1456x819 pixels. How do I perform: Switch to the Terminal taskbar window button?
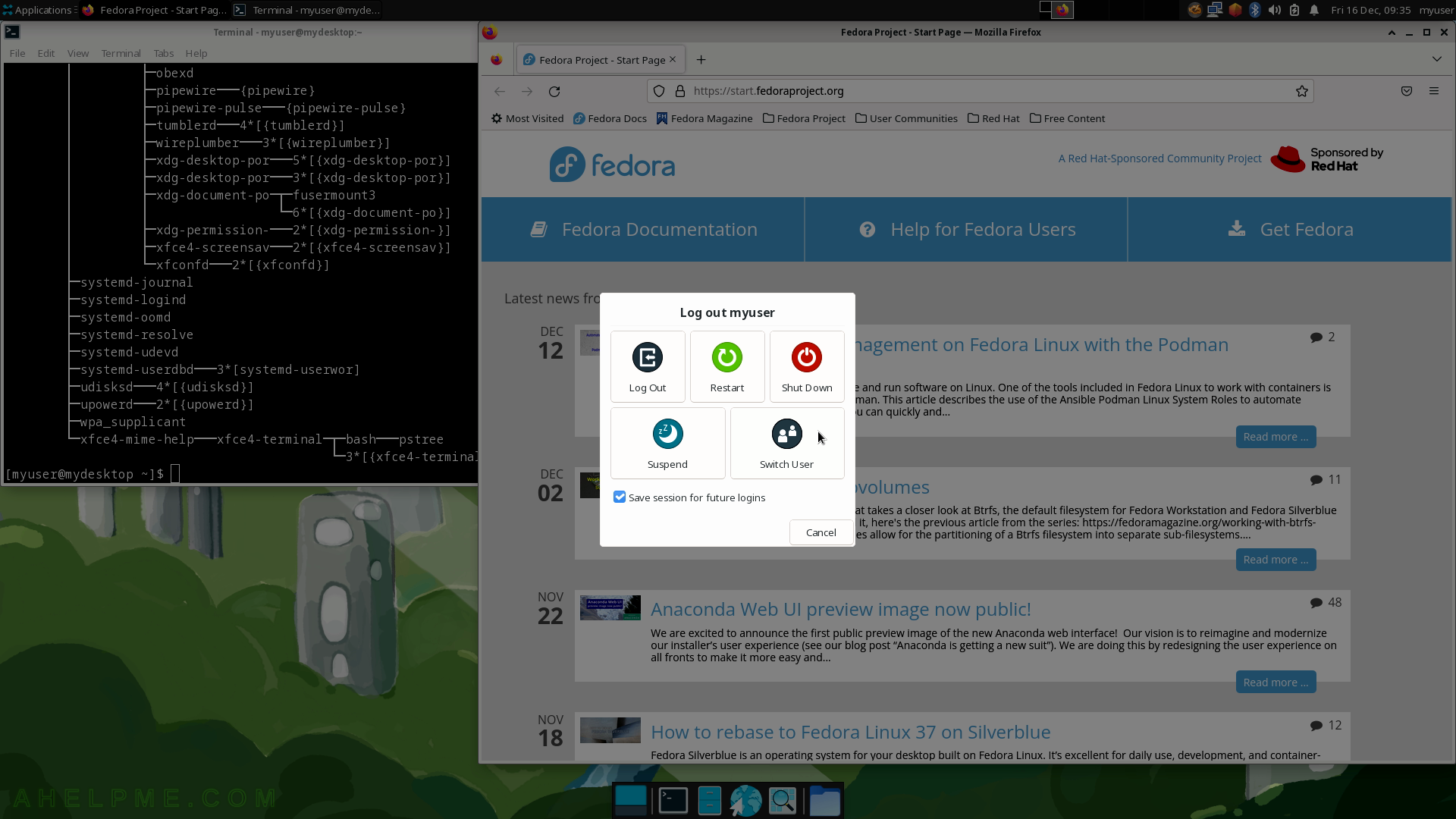pos(306,10)
